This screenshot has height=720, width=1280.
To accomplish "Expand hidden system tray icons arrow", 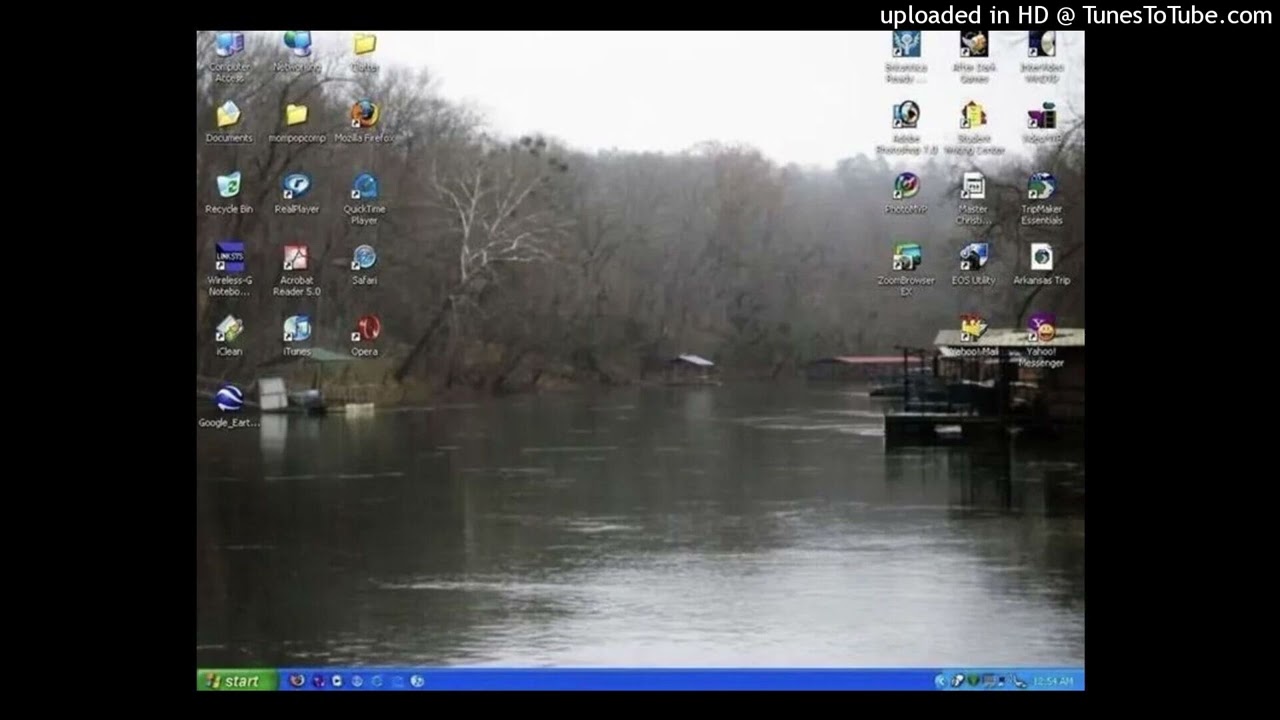I will coord(940,681).
